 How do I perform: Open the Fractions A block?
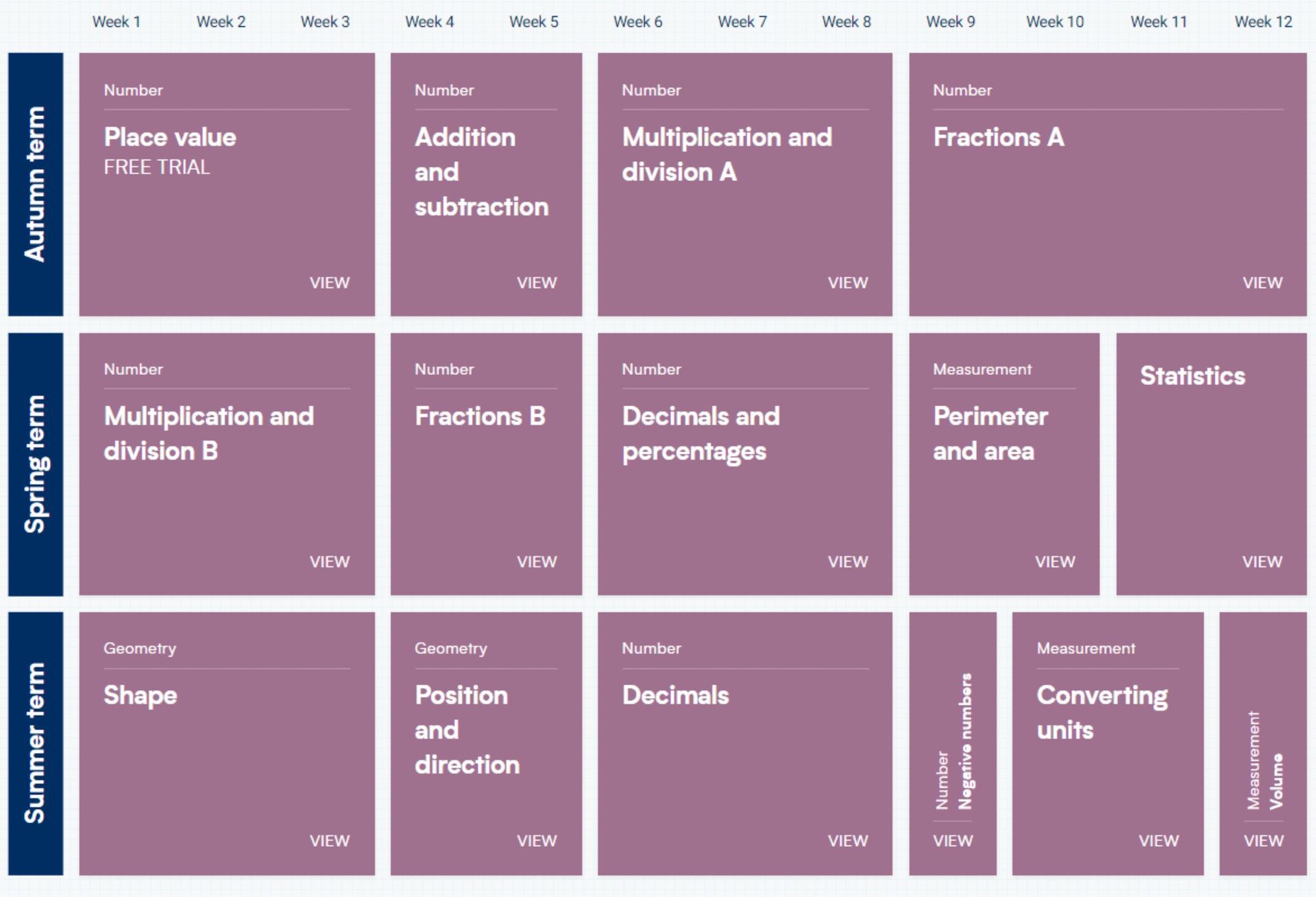point(1108,184)
